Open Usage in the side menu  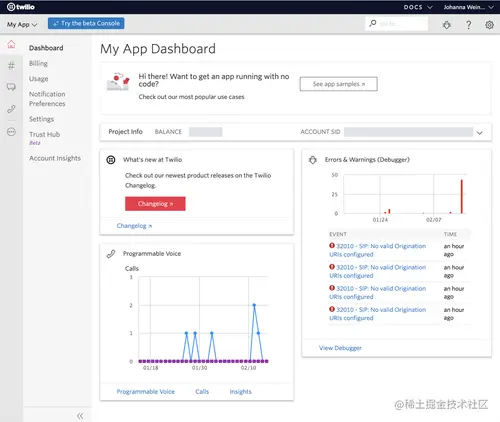[x=39, y=79]
